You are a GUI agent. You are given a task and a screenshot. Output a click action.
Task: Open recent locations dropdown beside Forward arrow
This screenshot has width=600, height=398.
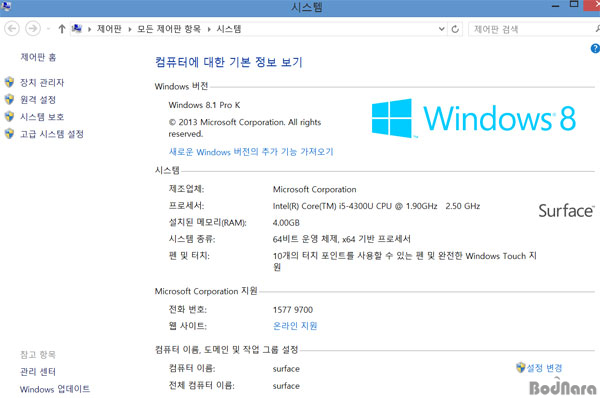coord(48,29)
